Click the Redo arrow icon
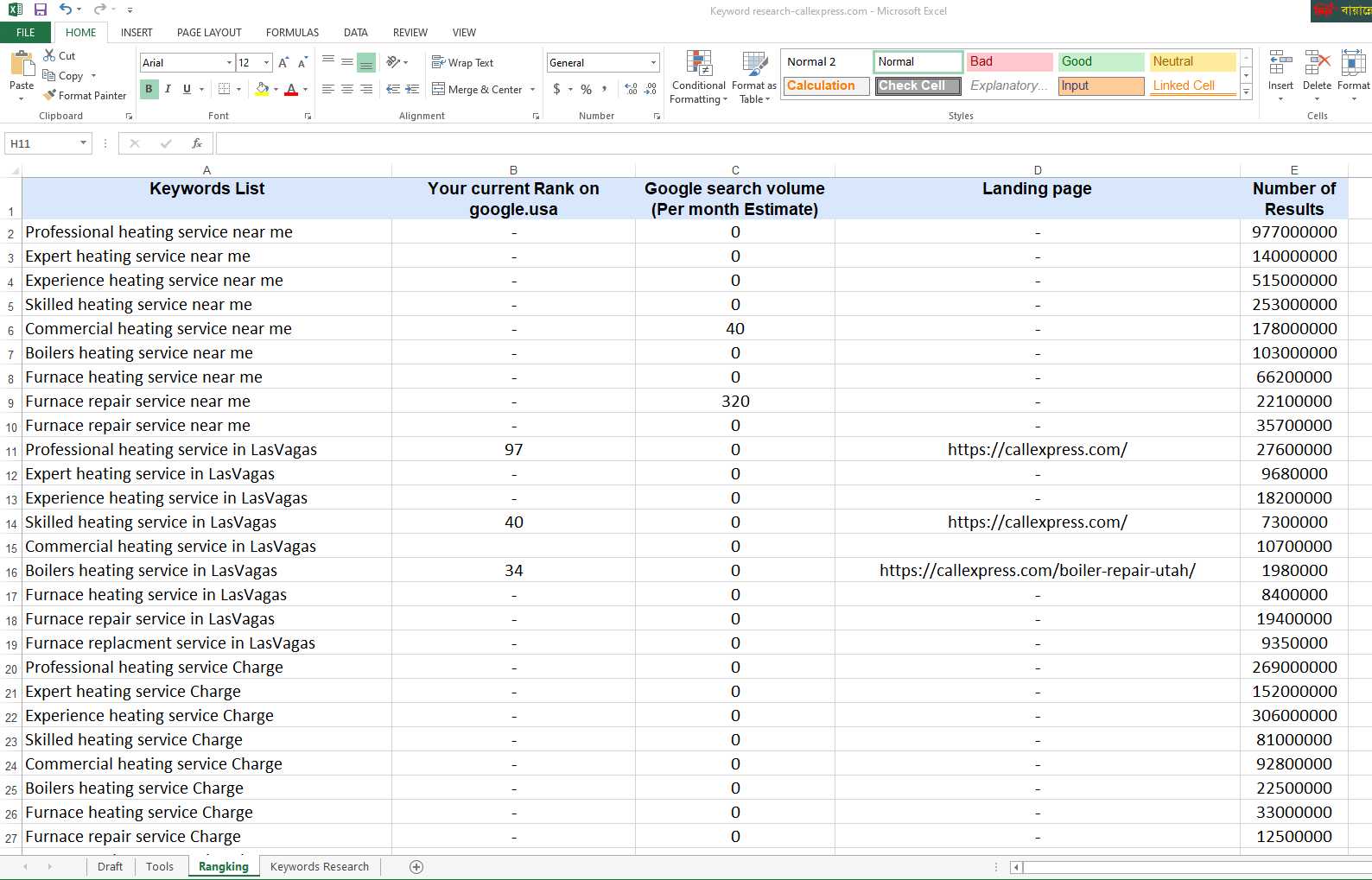Image resolution: width=1372 pixels, height=880 pixels. [99, 9]
